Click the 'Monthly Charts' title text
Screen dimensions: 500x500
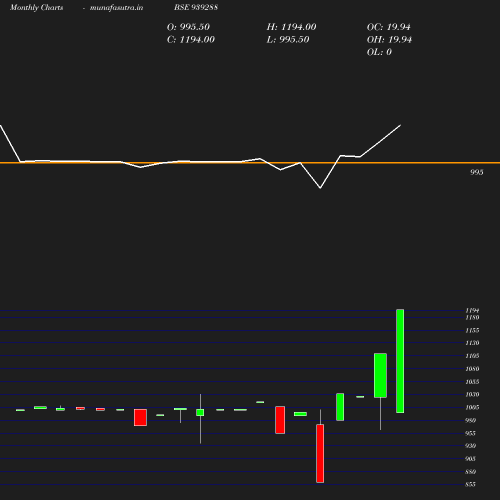click(x=37, y=8)
